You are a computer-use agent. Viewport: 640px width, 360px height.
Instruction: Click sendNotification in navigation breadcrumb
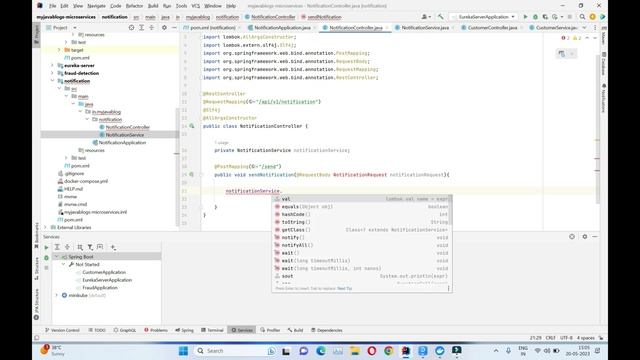point(324,17)
